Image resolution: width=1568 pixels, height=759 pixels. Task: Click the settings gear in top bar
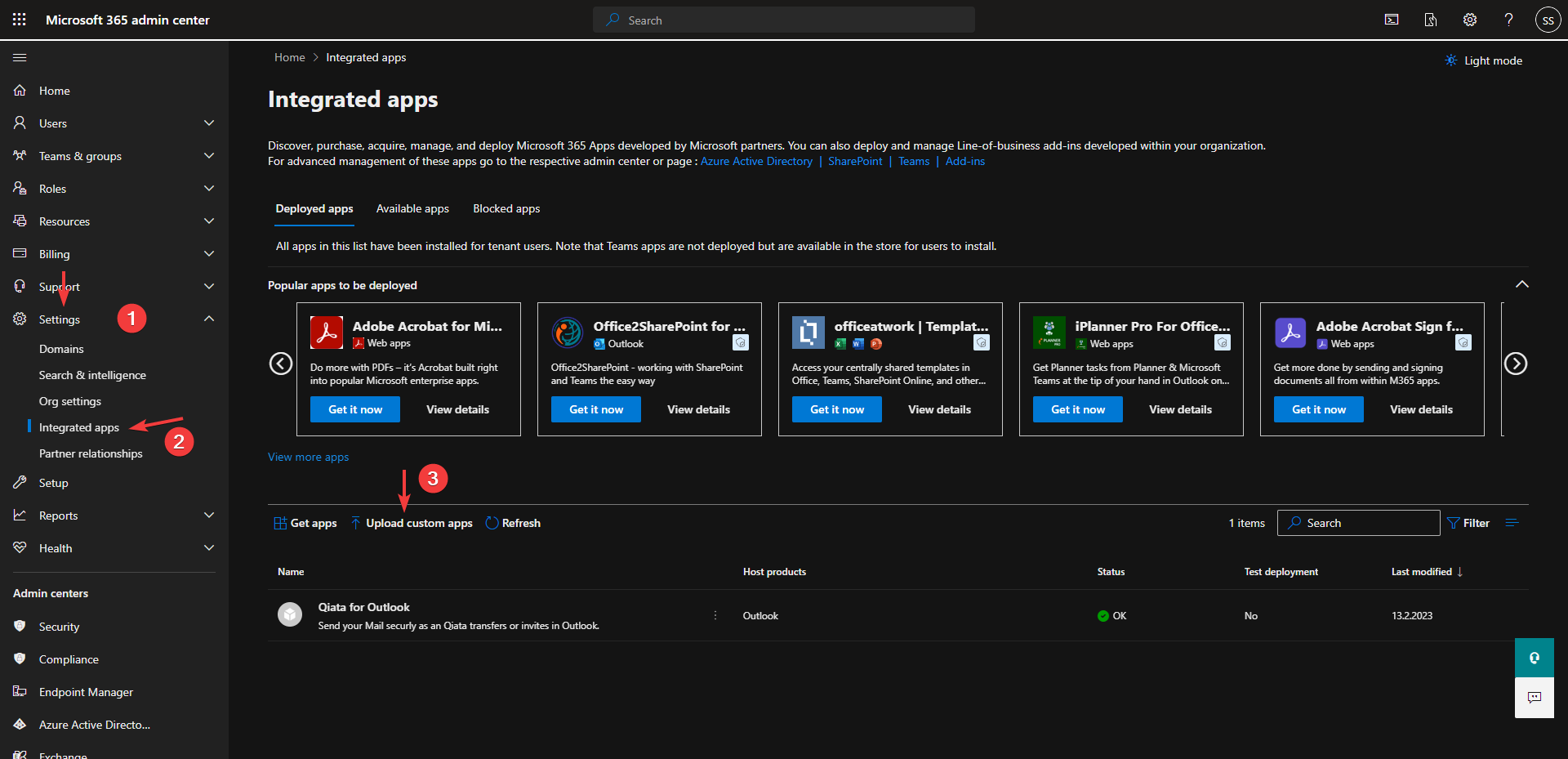coord(1470,20)
